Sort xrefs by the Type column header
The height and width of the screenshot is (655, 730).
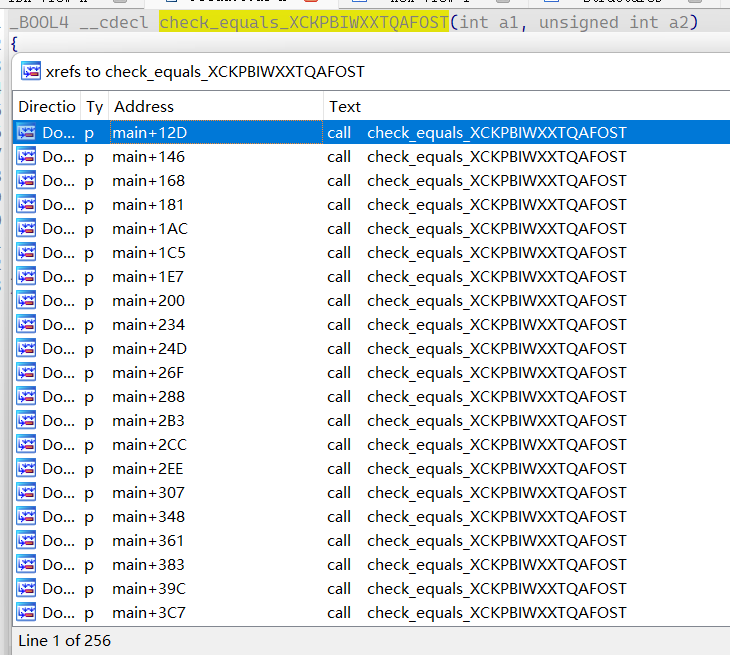click(95, 107)
